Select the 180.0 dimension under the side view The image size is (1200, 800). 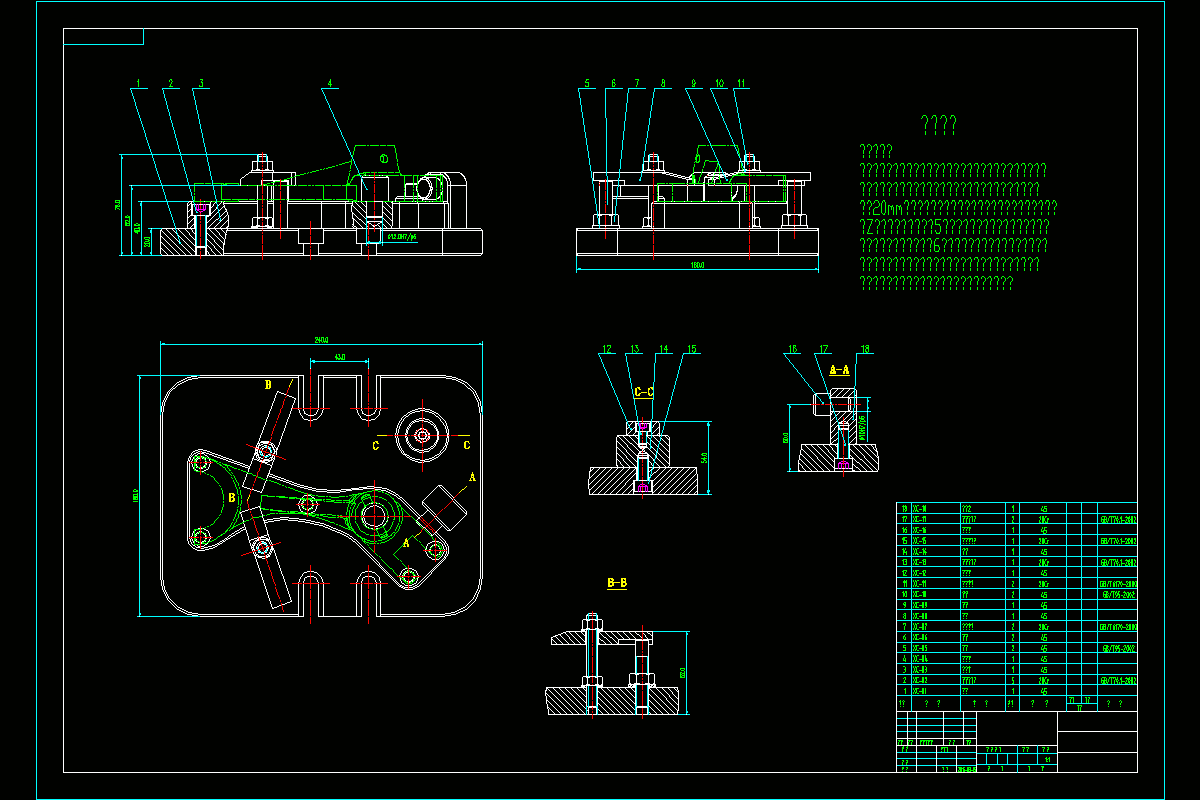pos(696,265)
